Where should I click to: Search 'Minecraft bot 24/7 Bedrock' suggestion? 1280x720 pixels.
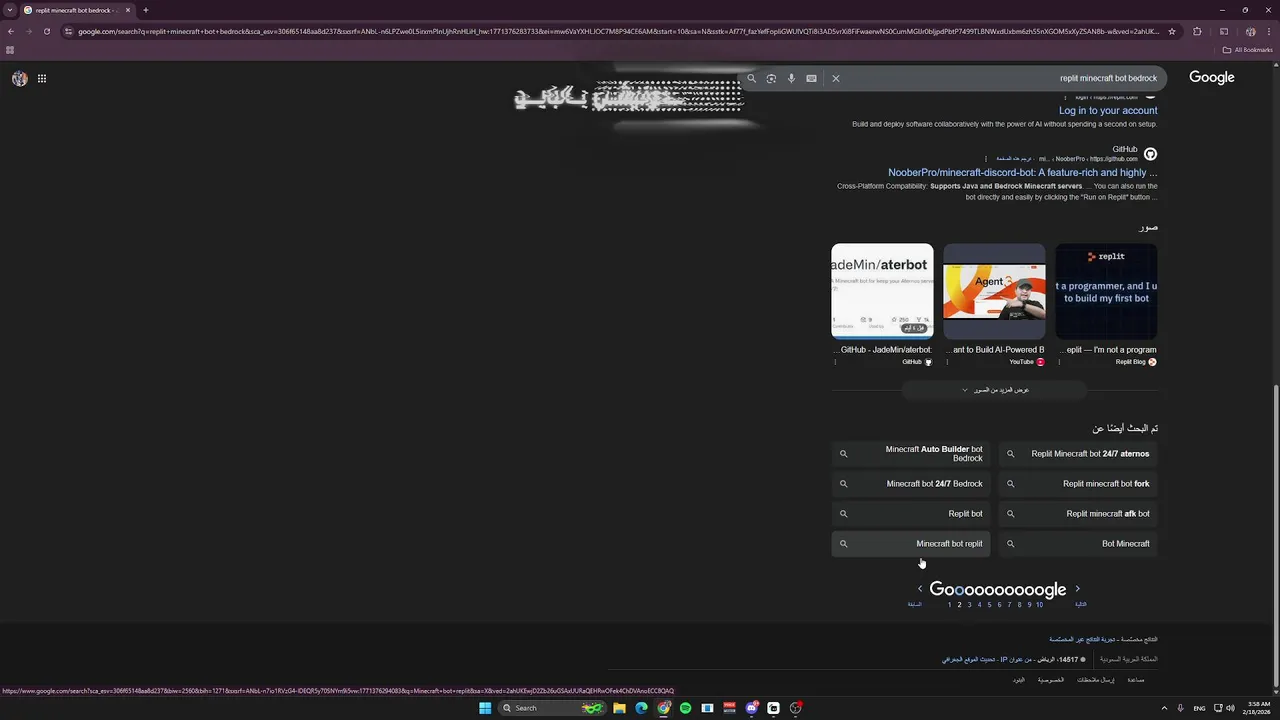pyautogui.click(x=911, y=484)
